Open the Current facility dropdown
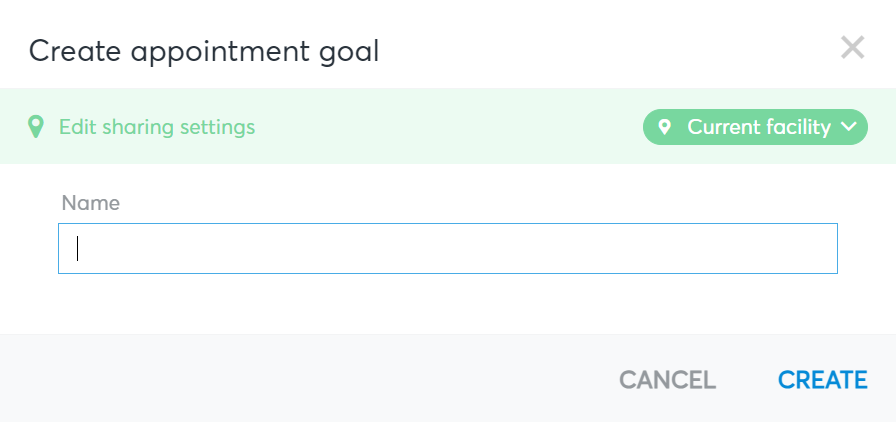Viewport: 896px width, 422px height. (755, 127)
